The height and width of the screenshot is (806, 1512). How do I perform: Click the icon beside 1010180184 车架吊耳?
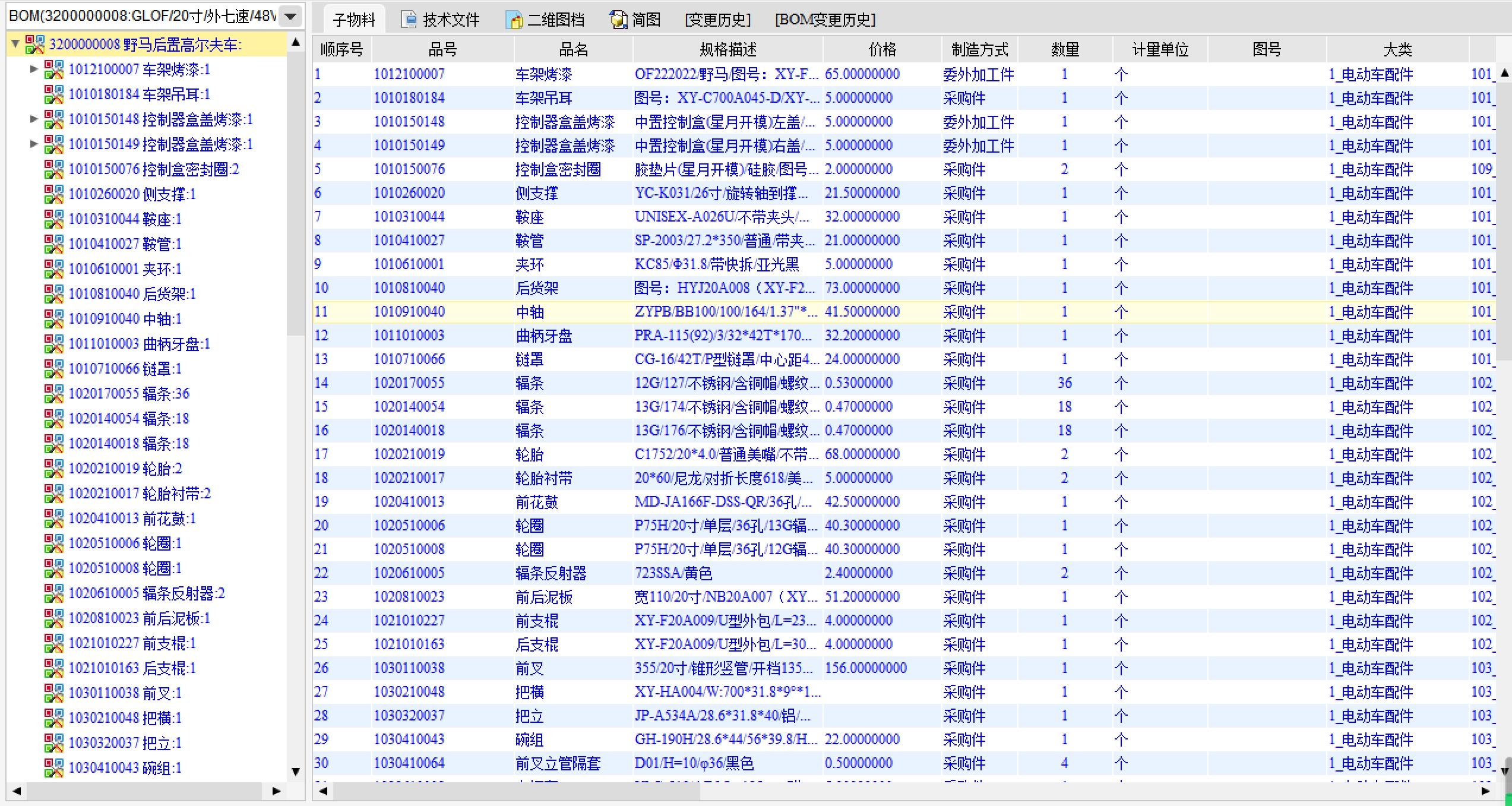point(54,94)
